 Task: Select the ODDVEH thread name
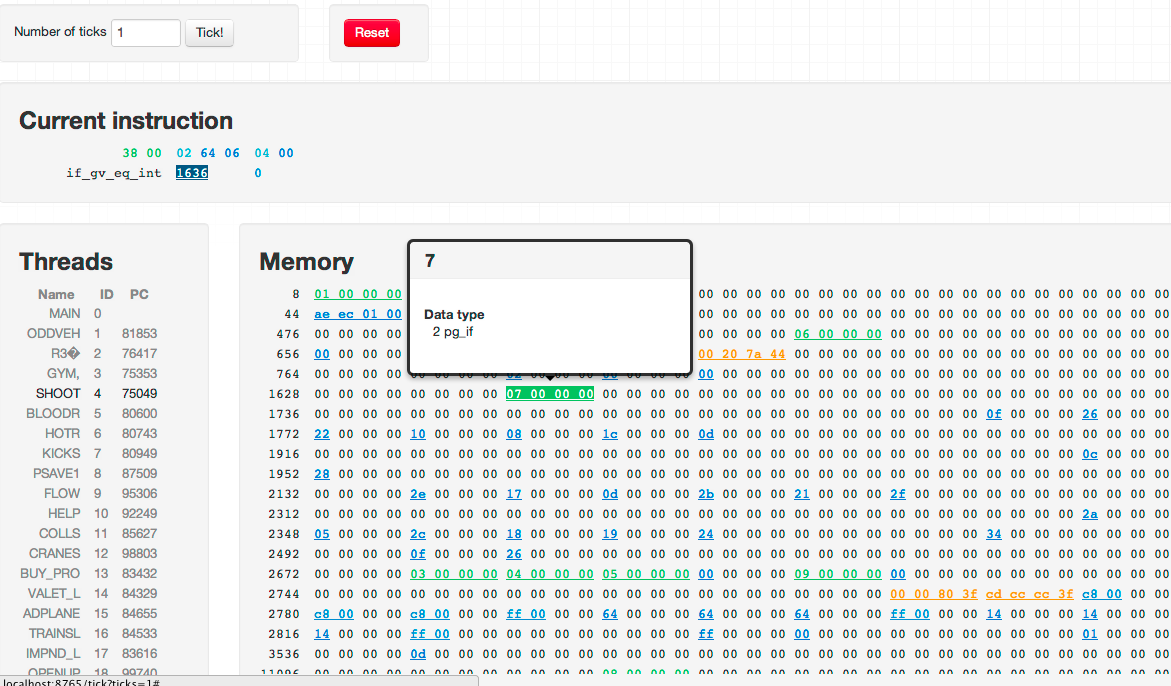click(x=54, y=334)
